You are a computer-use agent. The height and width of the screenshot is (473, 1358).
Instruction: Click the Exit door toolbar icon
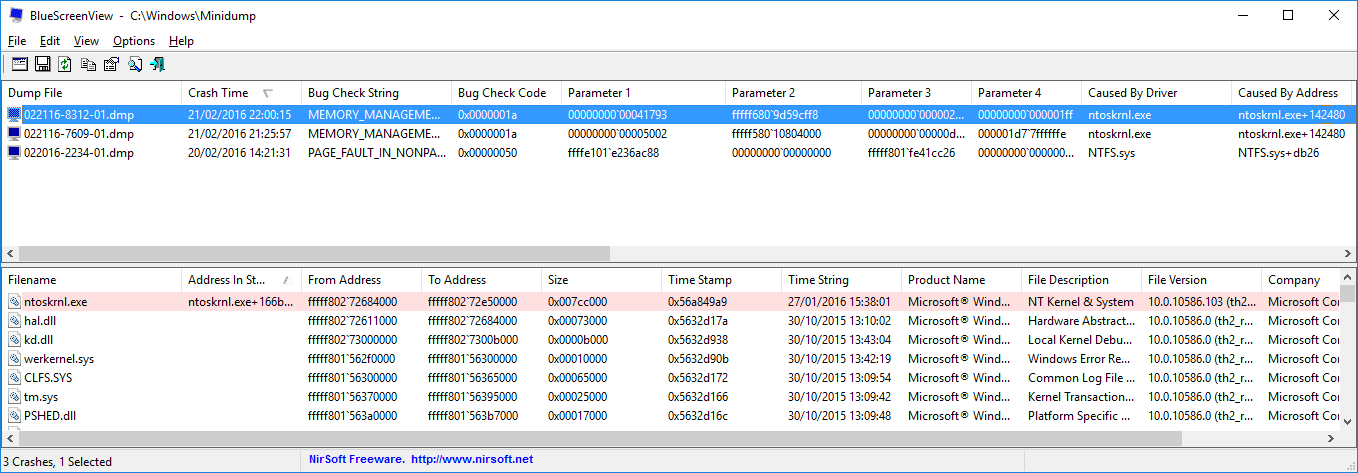coord(157,64)
